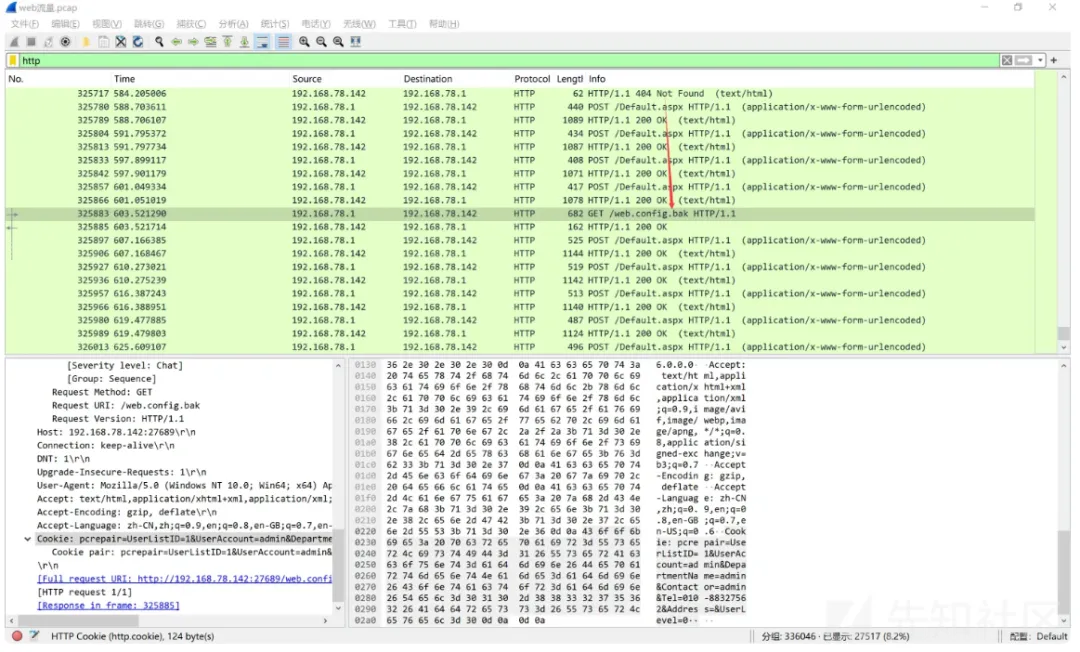Click the start capture shark fin icon

tap(14, 42)
